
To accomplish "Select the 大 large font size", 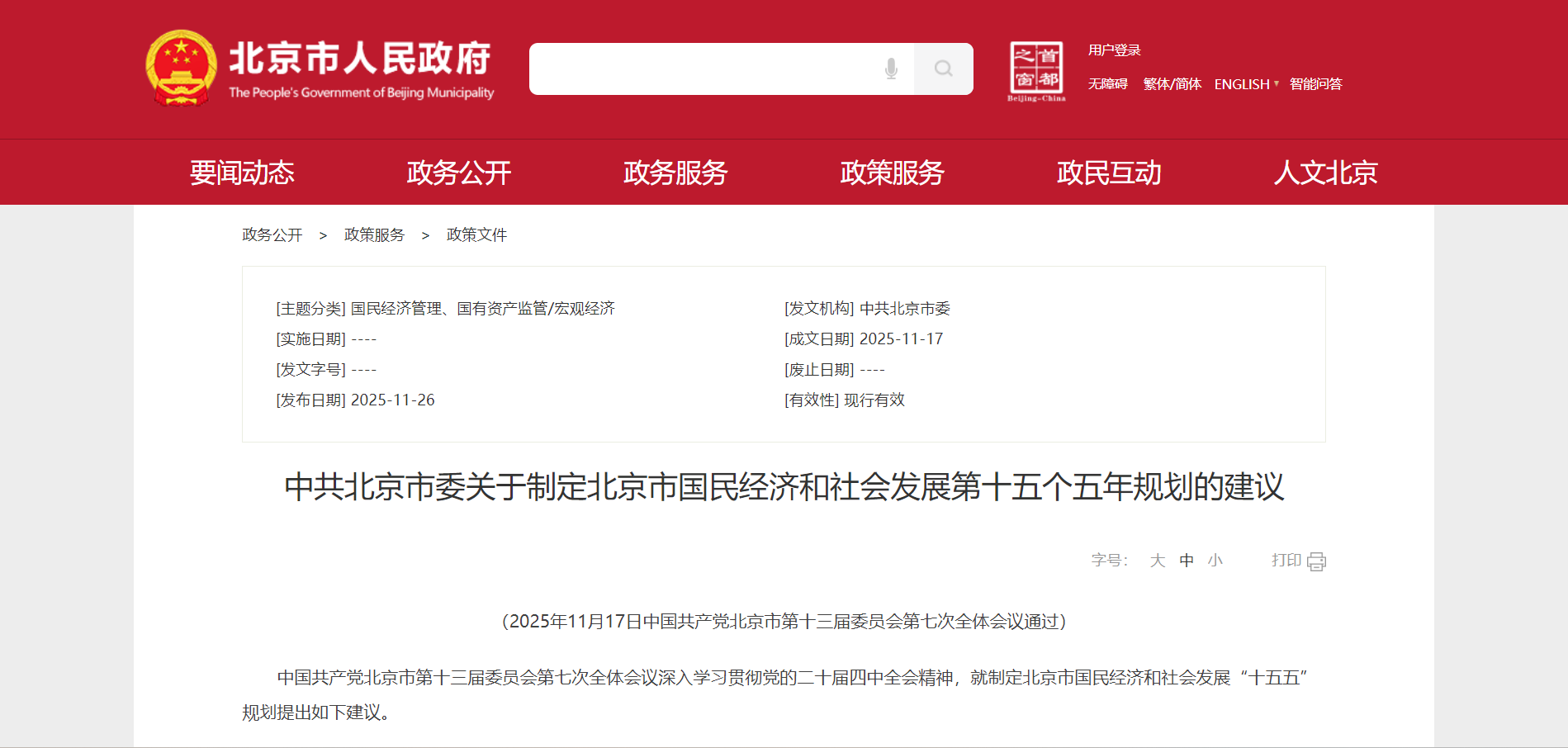I will 1158,560.
